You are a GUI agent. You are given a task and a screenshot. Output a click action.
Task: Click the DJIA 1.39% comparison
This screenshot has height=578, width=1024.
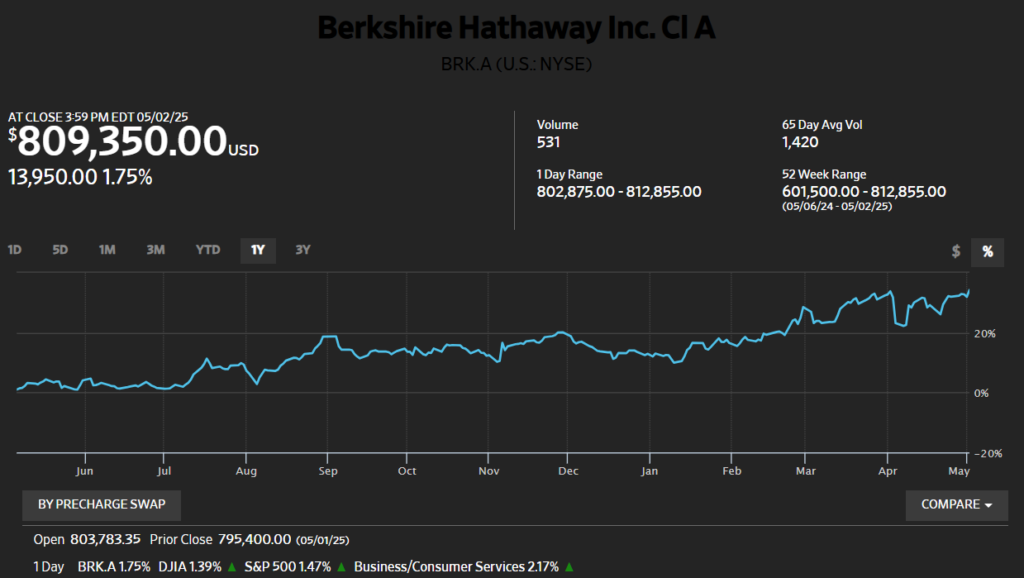189,567
